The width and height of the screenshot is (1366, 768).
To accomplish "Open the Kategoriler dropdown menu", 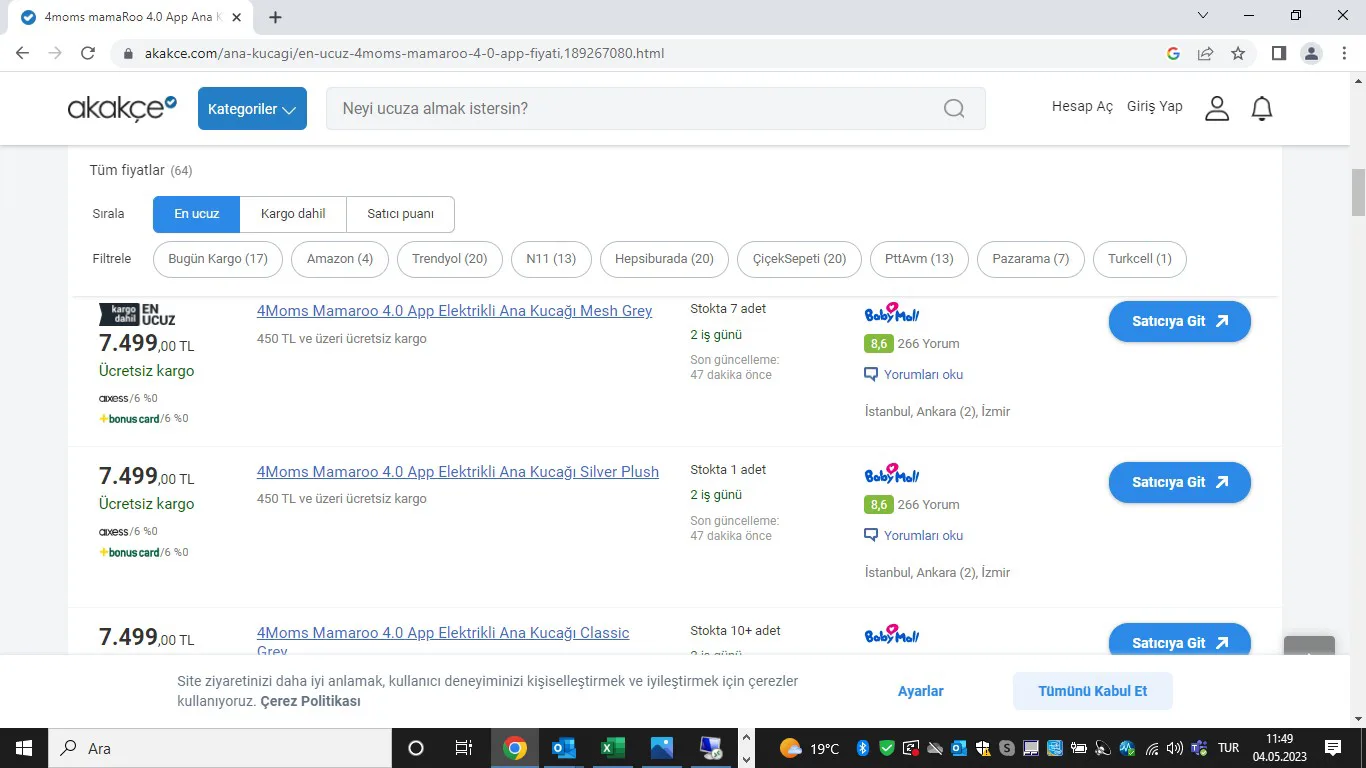I will click(x=252, y=109).
